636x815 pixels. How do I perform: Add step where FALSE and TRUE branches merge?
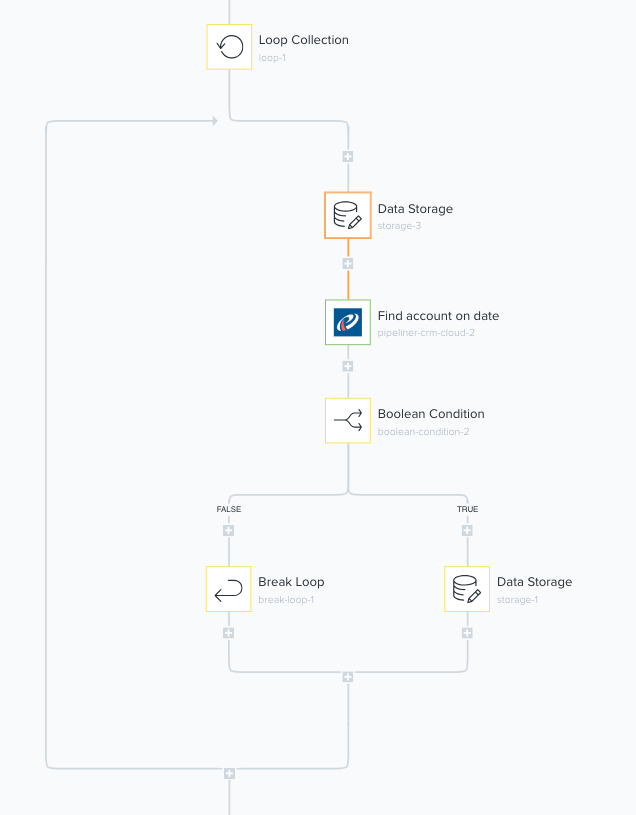[348, 677]
